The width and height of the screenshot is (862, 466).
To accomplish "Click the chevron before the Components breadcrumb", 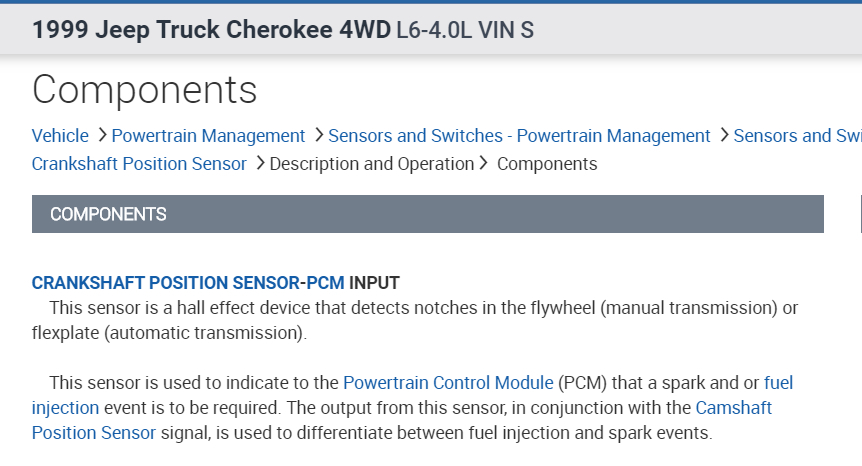I will tap(483, 163).
